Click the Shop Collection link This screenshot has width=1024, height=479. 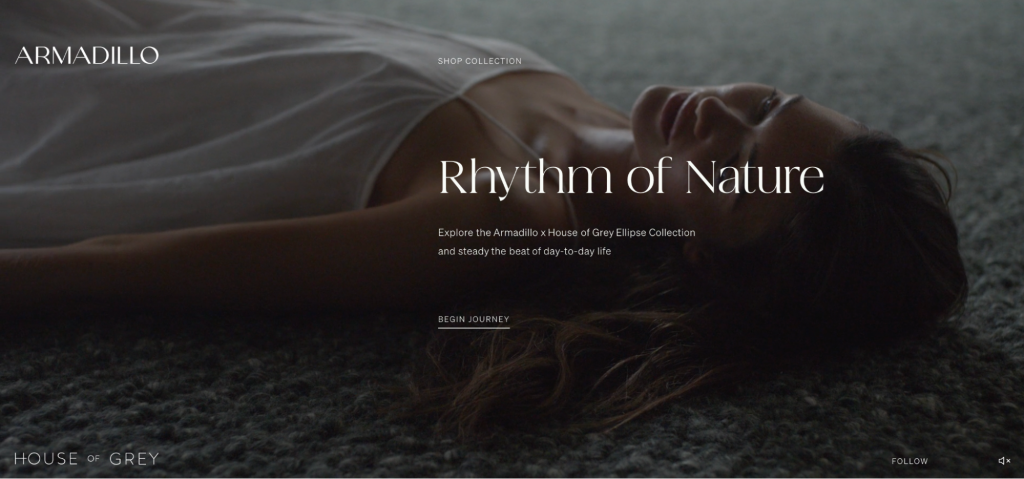coord(479,61)
